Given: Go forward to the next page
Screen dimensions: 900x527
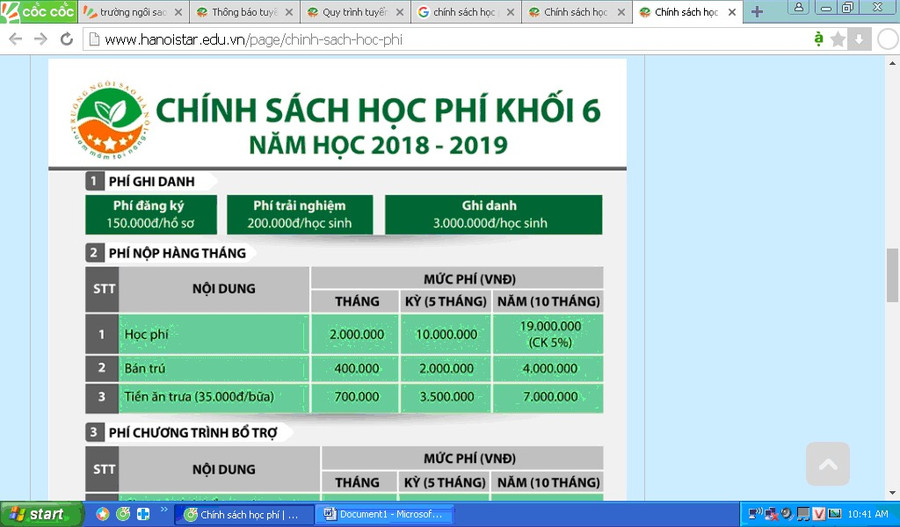Looking at the screenshot, I should click(x=41, y=39).
